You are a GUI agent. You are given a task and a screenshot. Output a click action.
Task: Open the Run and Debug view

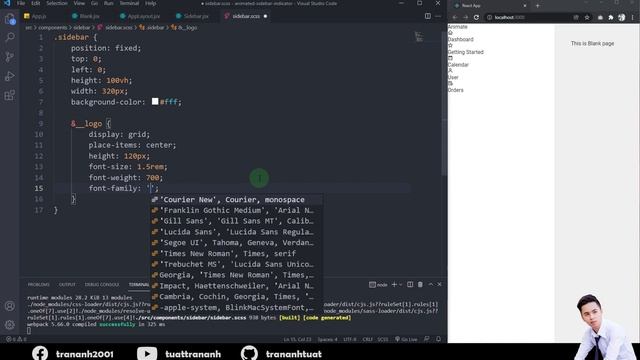[10, 76]
